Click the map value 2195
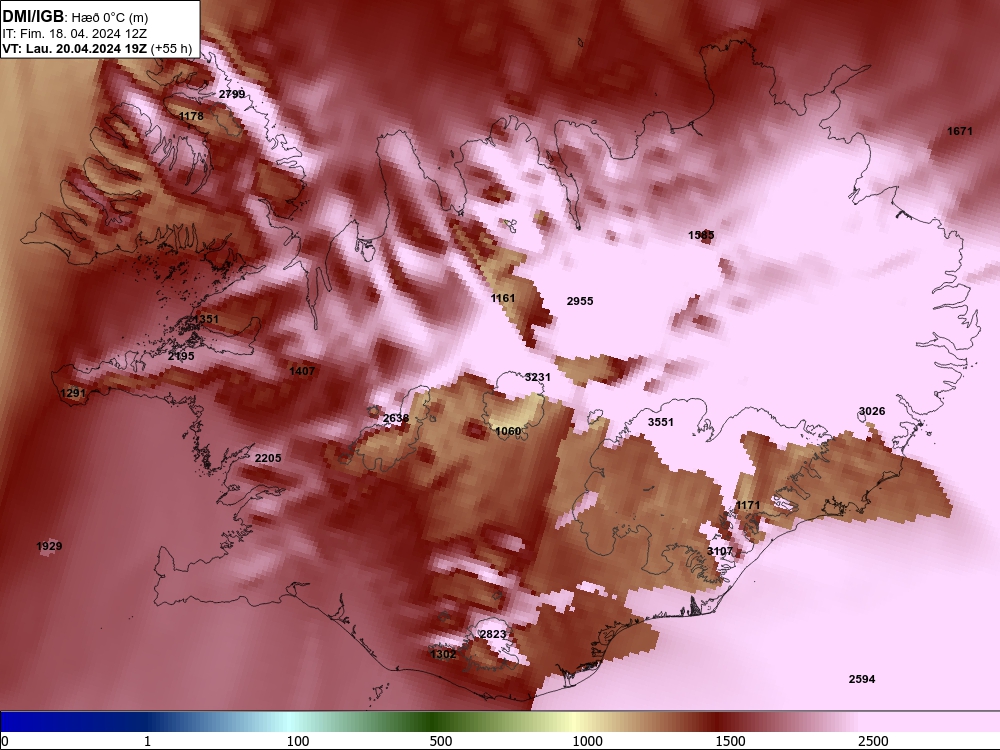 pos(181,357)
